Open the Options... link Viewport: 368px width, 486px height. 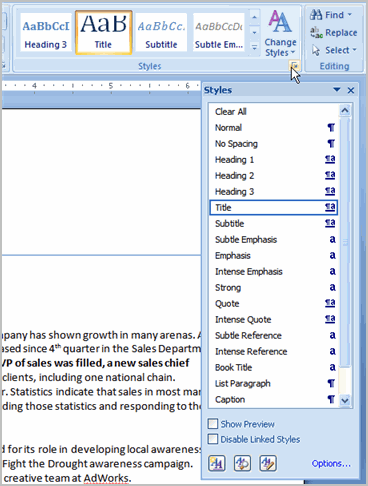[x=331, y=463]
